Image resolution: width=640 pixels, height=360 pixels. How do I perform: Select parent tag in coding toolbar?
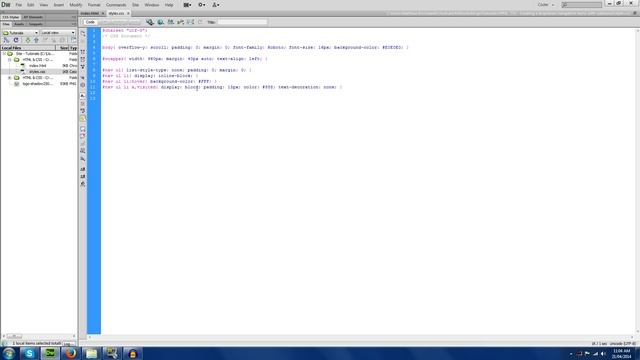83,77
